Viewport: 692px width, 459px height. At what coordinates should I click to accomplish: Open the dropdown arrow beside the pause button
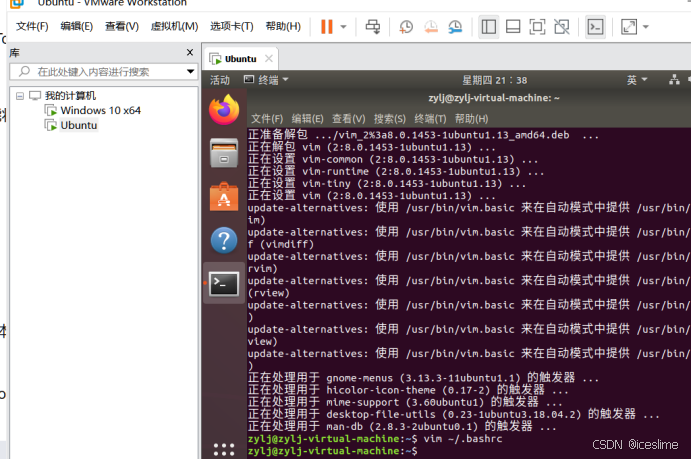point(343,27)
